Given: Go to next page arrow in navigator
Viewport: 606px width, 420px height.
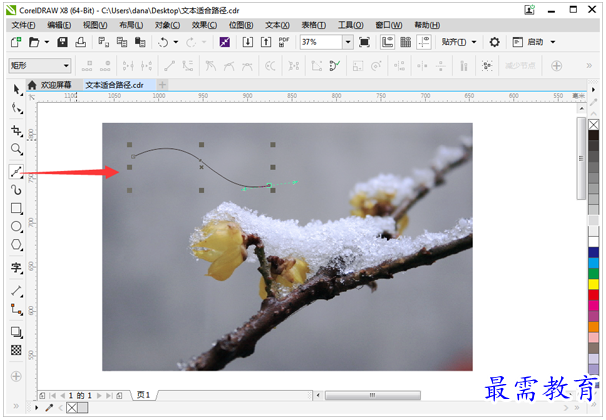Looking at the screenshot, I should coord(99,396).
